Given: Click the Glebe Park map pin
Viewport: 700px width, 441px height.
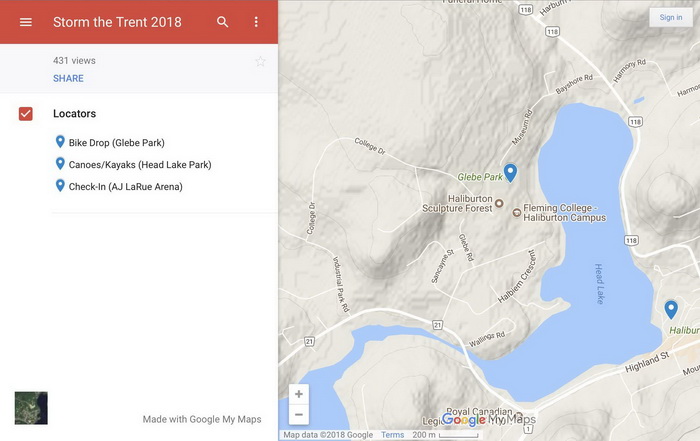Looking at the screenshot, I should [510, 173].
